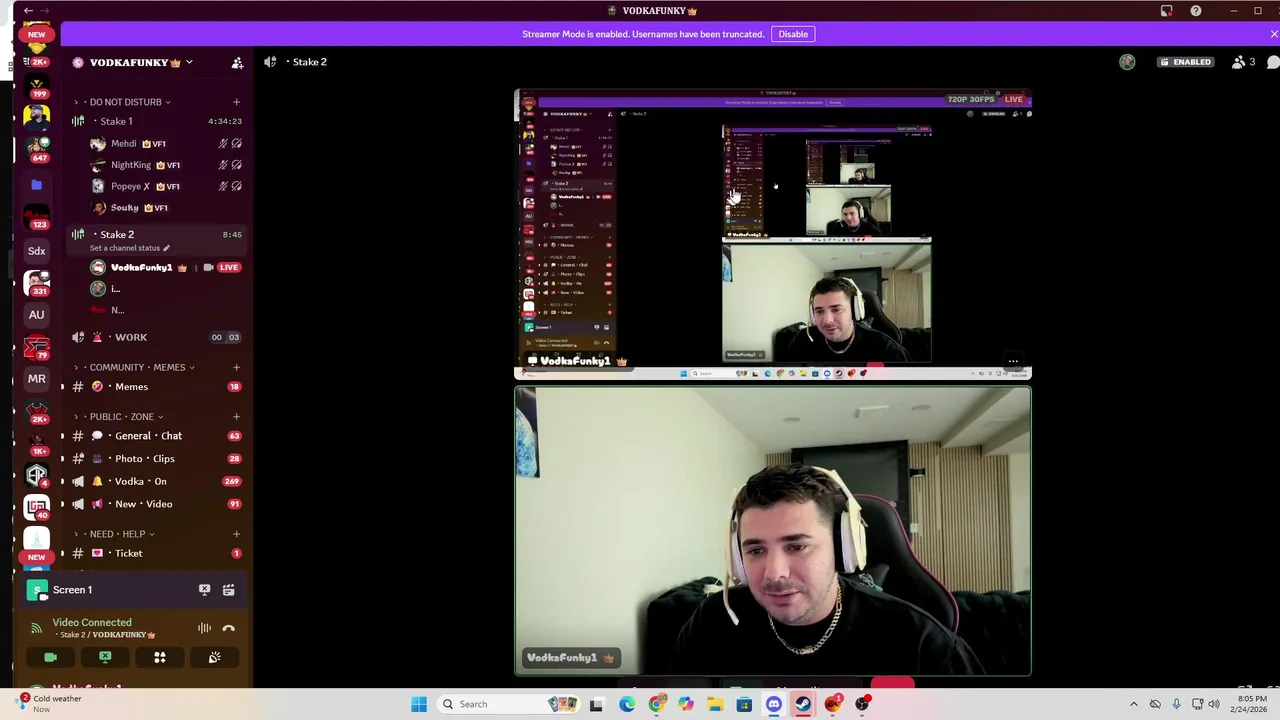Screen dimensions: 1280x720
Task: Open the Windows Start menu
Action: [419, 704]
